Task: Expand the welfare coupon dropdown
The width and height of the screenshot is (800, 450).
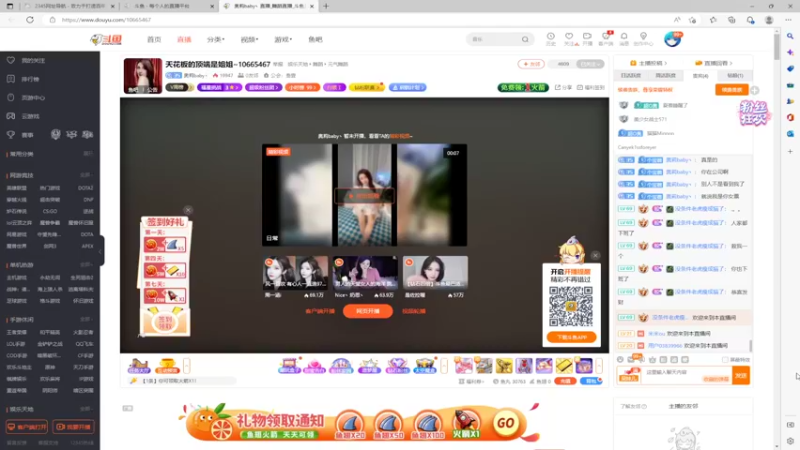Action: tap(472, 381)
